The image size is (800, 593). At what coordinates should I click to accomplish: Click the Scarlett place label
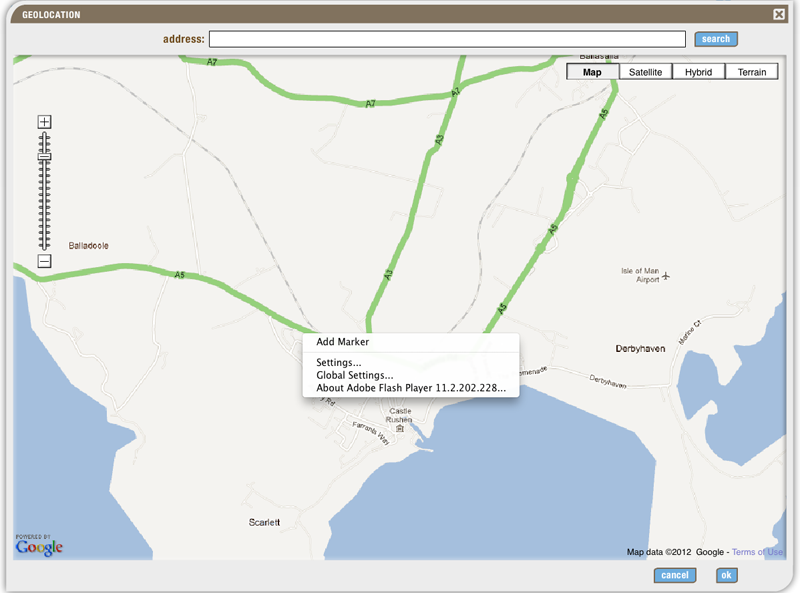(x=264, y=522)
